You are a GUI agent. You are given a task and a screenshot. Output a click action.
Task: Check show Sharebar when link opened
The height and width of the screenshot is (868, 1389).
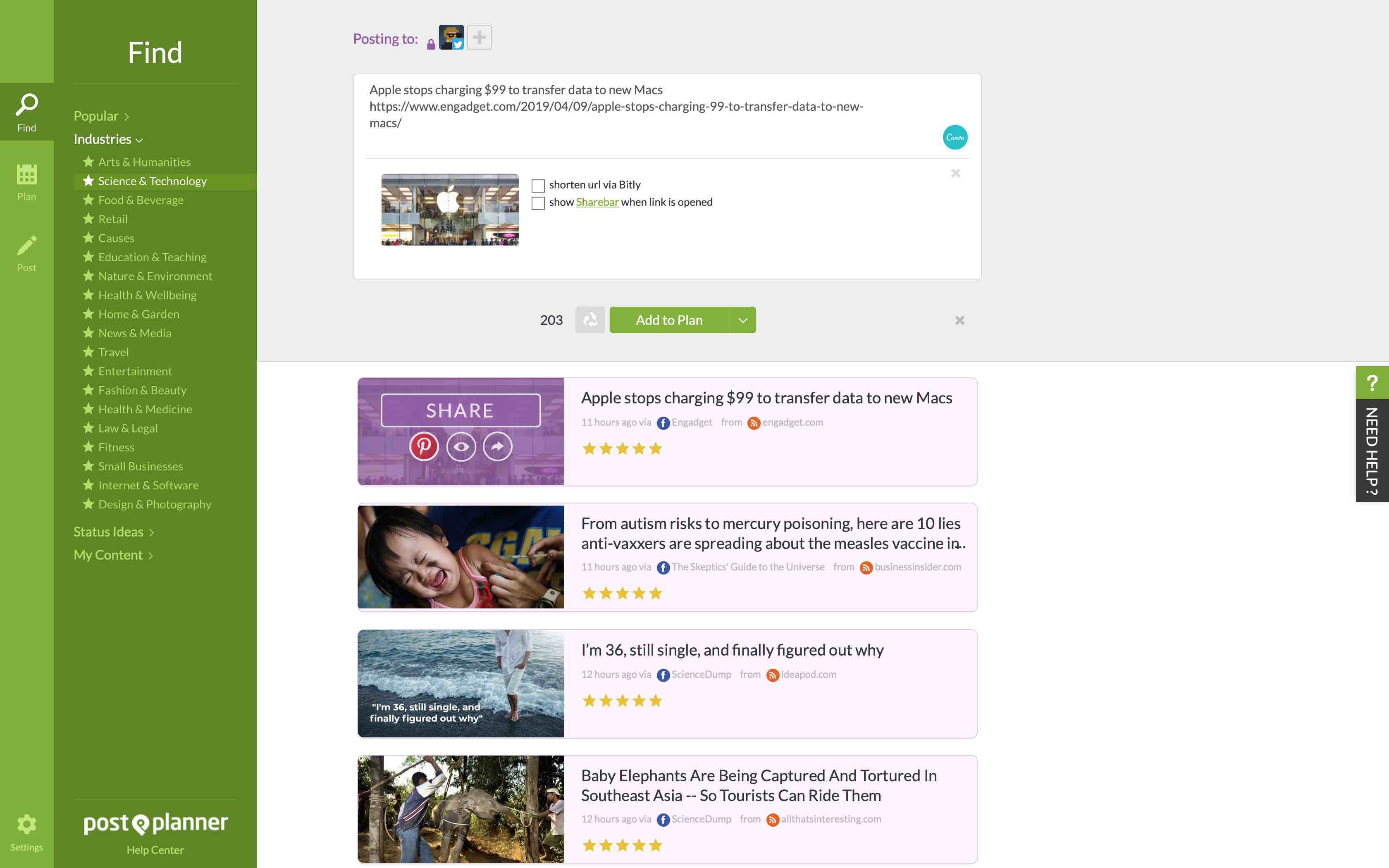[538, 203]
